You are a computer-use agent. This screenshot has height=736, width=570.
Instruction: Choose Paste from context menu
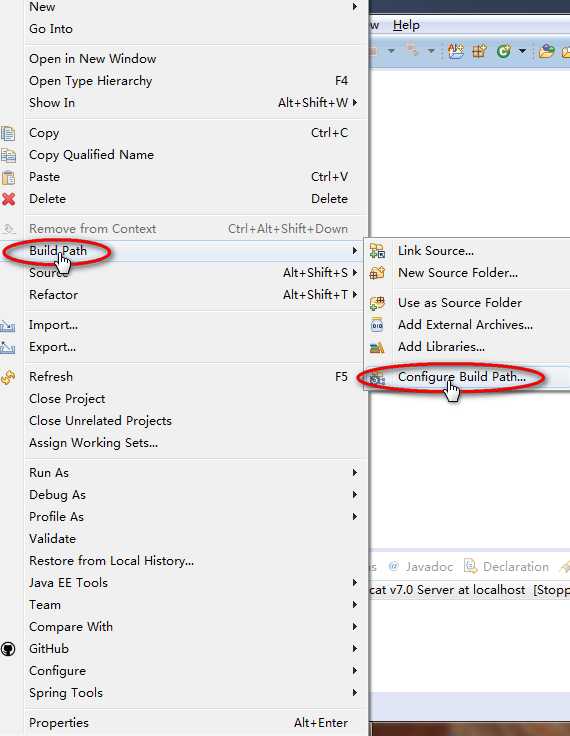(x=195, y=177)
